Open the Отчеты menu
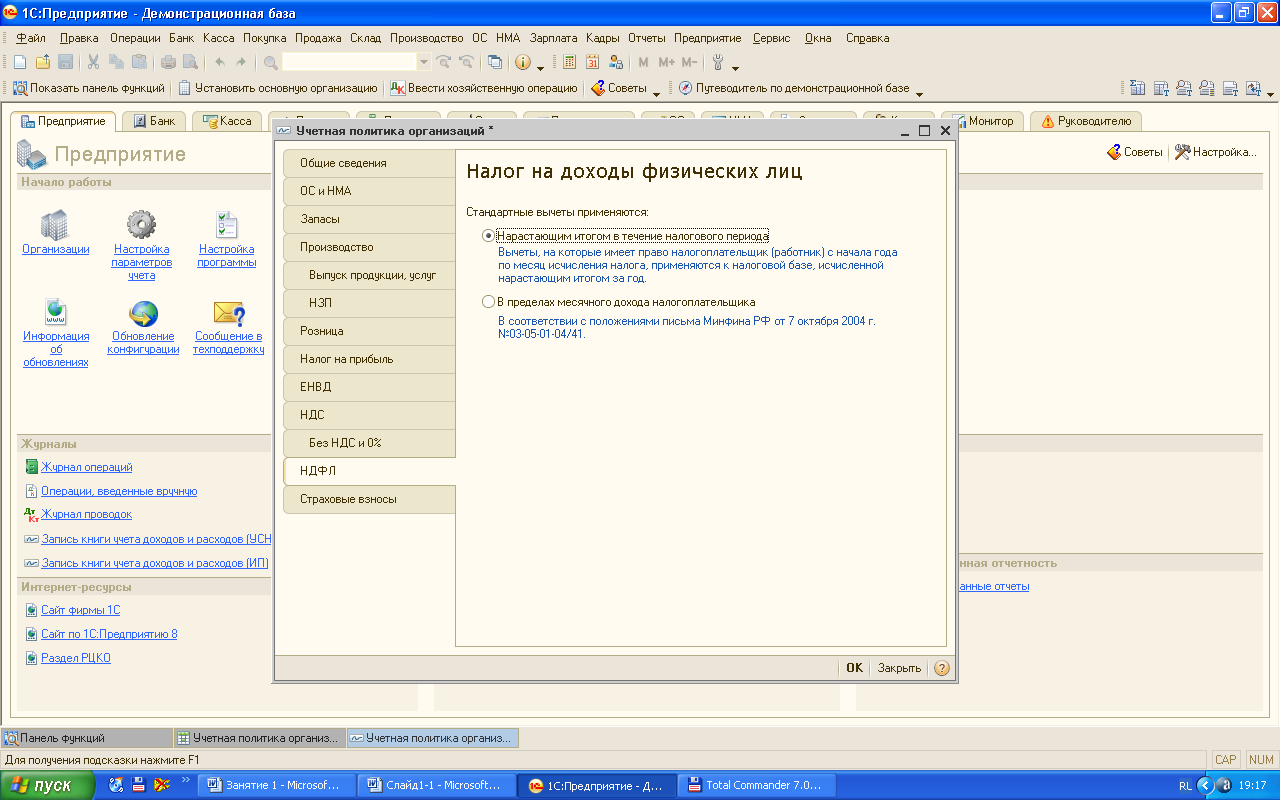 pos(647,38)
